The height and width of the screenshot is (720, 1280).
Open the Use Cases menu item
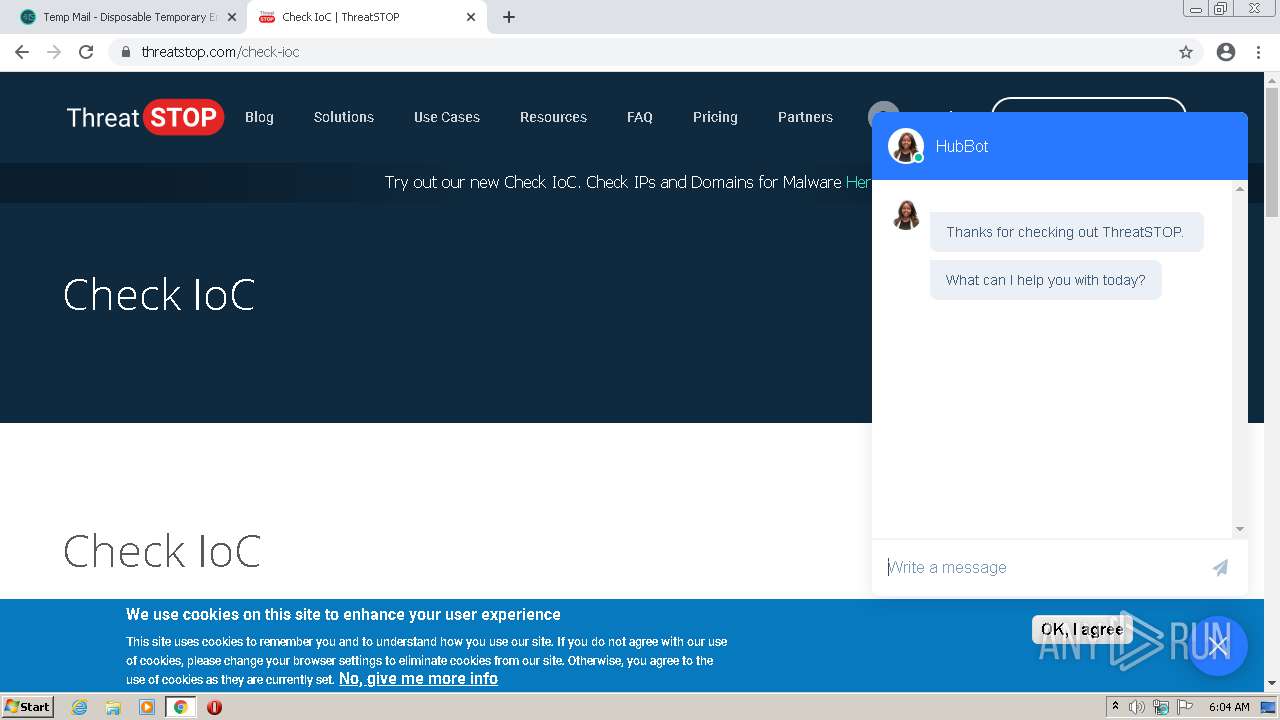[447, 117]
